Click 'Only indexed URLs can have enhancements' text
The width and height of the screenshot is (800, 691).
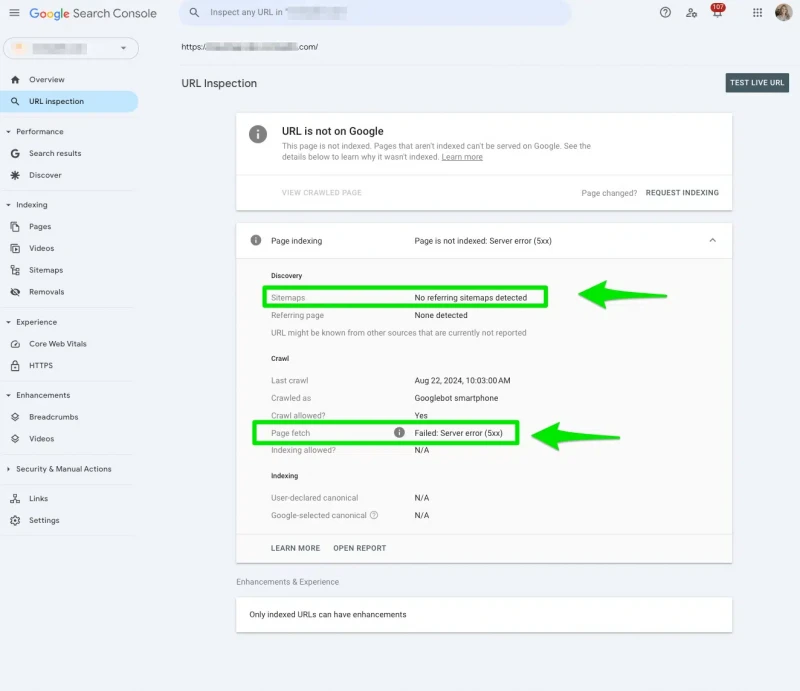point(328,614)
